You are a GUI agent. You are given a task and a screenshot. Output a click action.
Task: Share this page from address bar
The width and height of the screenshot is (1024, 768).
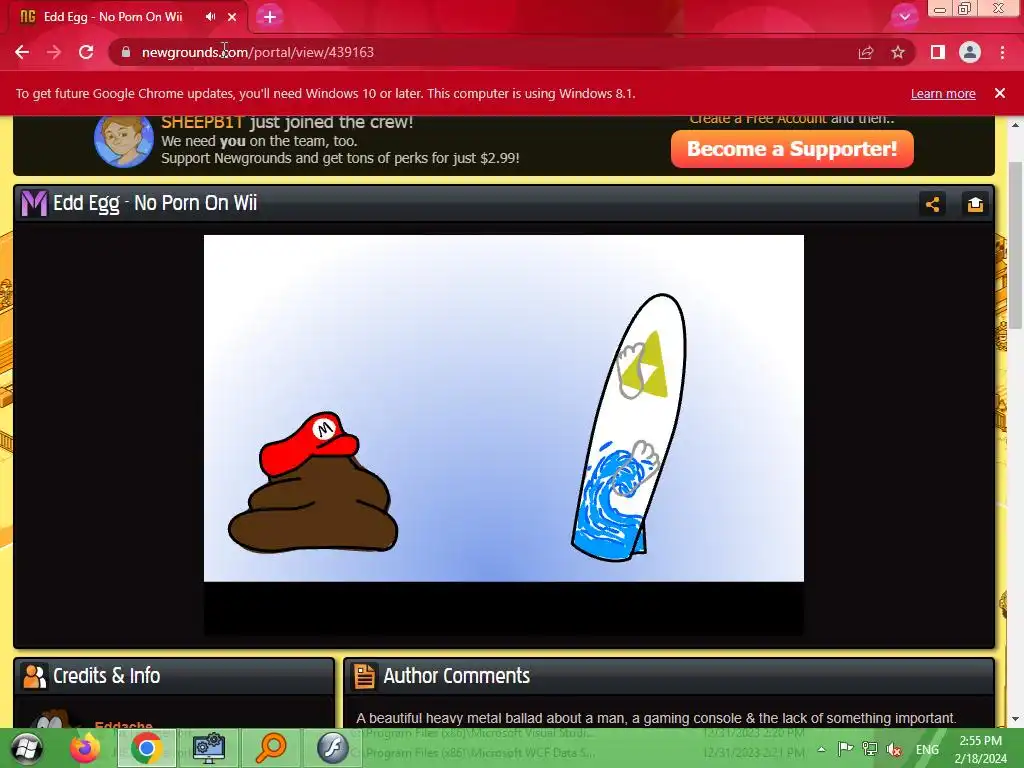tap(866, 52)
